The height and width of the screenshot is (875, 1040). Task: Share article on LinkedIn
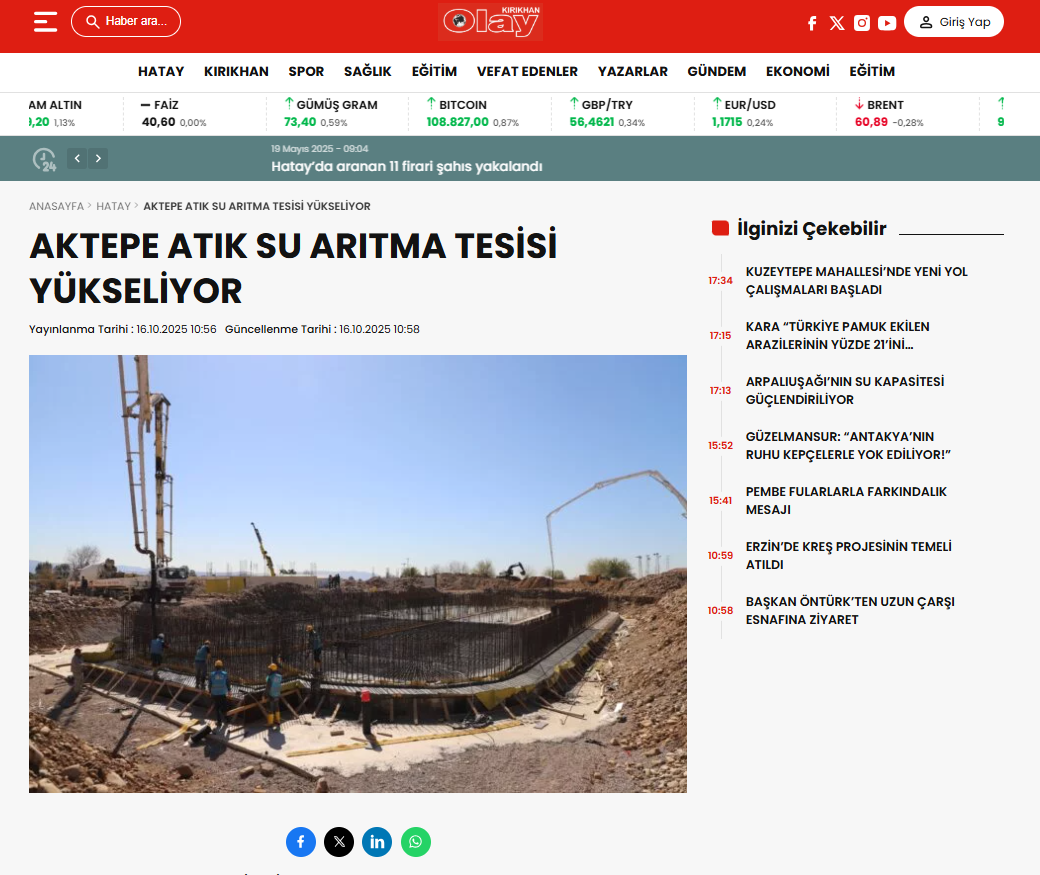377,842
